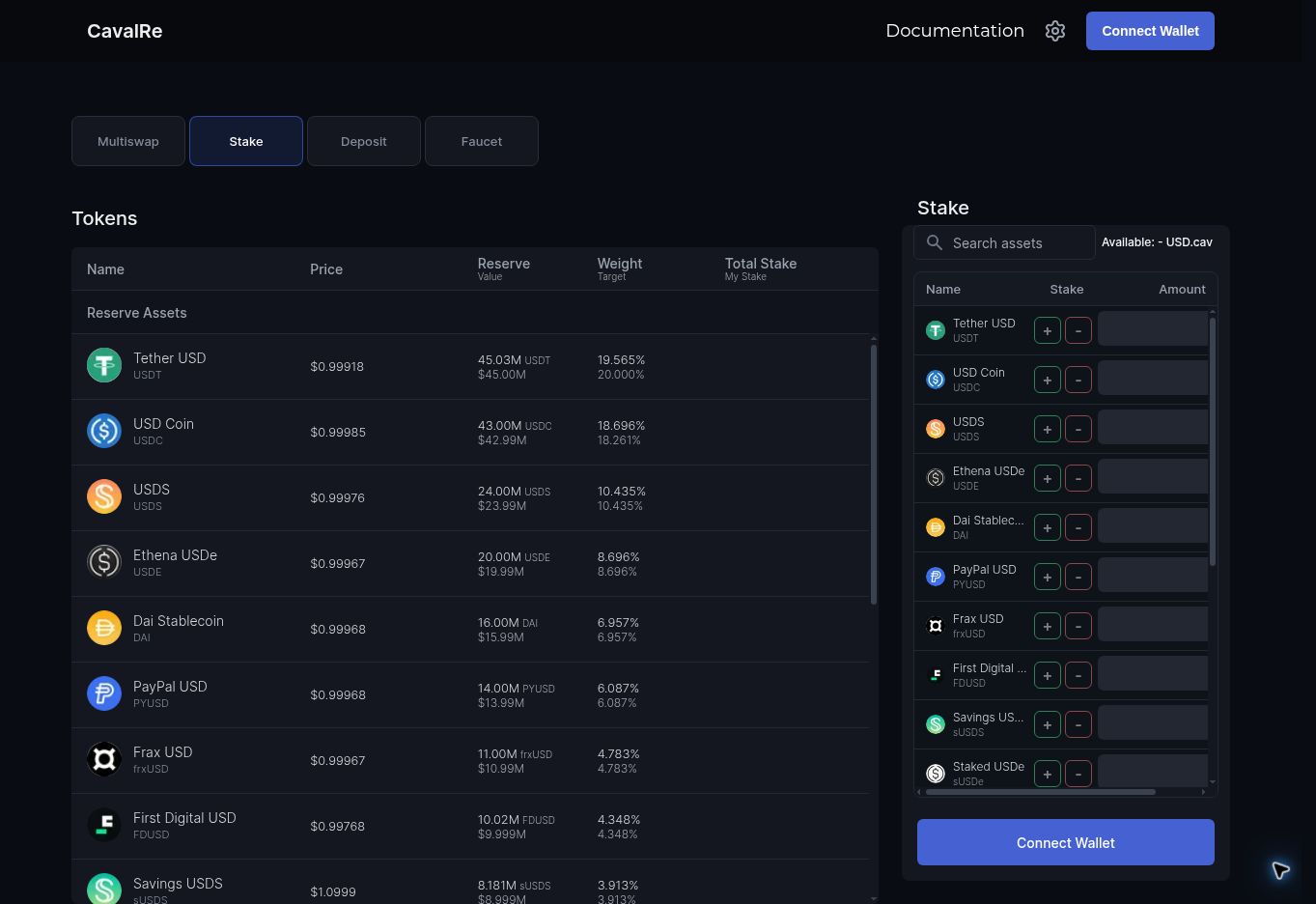Screen dimensions: 1316x904
Task: Click the 43.00M USDC reserve value
Action: [x=515, y=425]
